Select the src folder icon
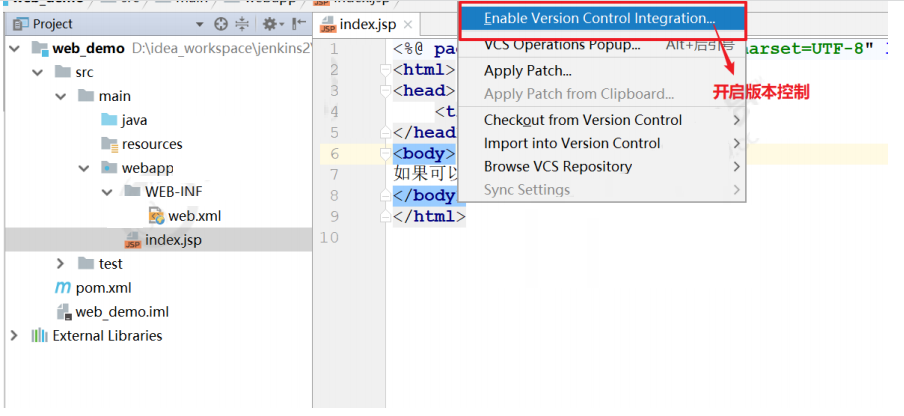Screen dimensions: 904x416 62,72
